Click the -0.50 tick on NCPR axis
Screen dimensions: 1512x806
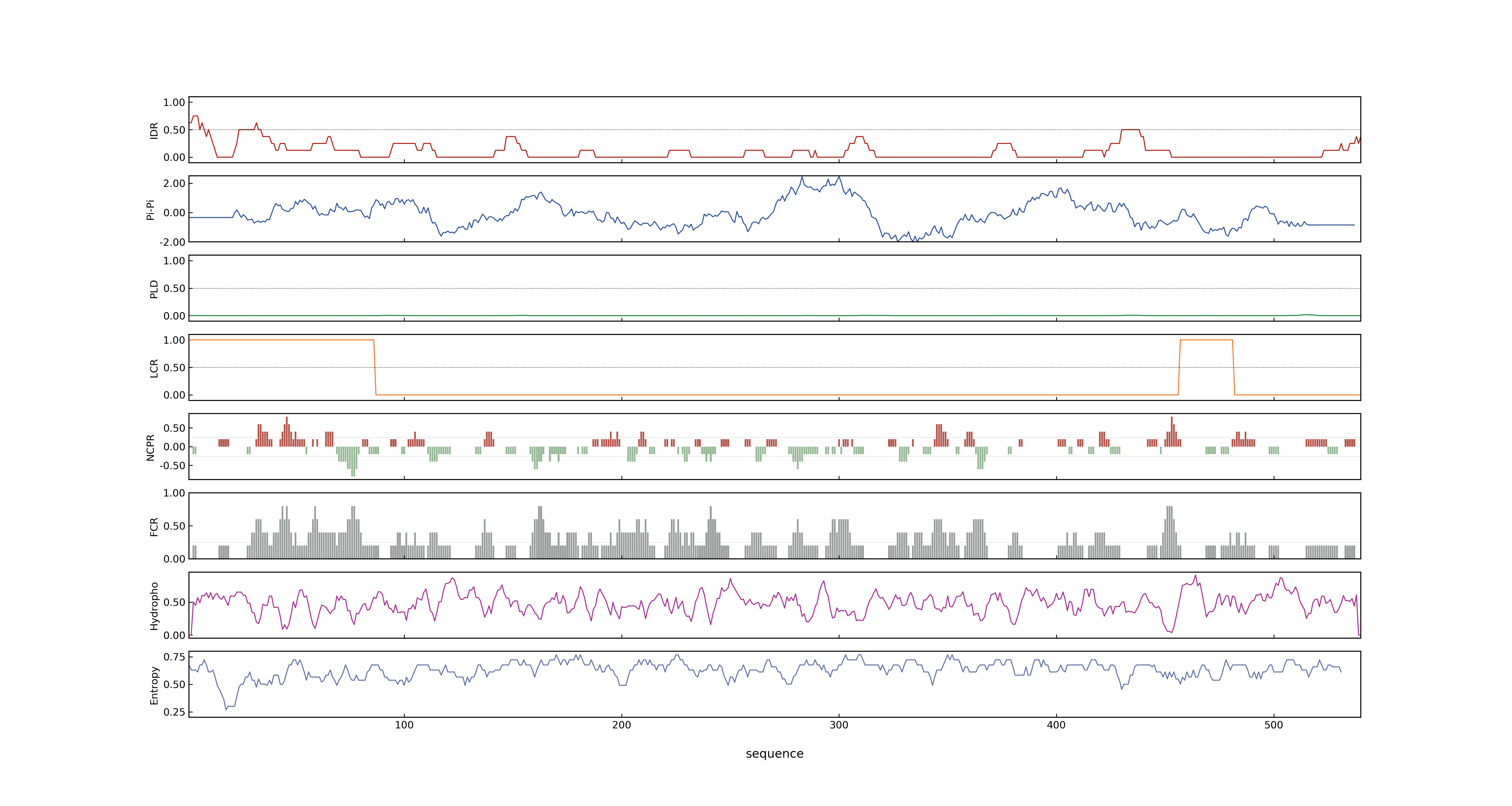(172, 466)
